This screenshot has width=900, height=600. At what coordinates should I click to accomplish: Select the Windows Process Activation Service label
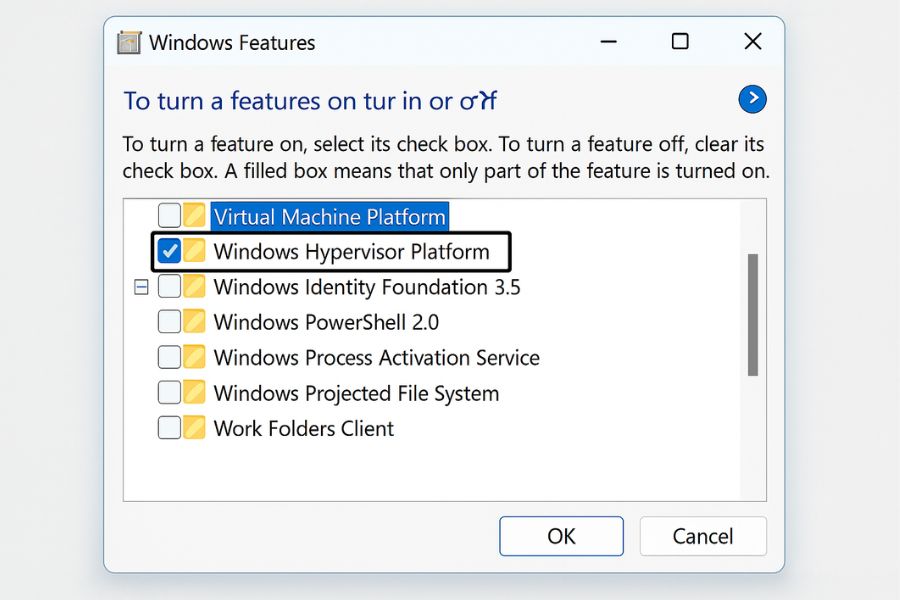377,358
